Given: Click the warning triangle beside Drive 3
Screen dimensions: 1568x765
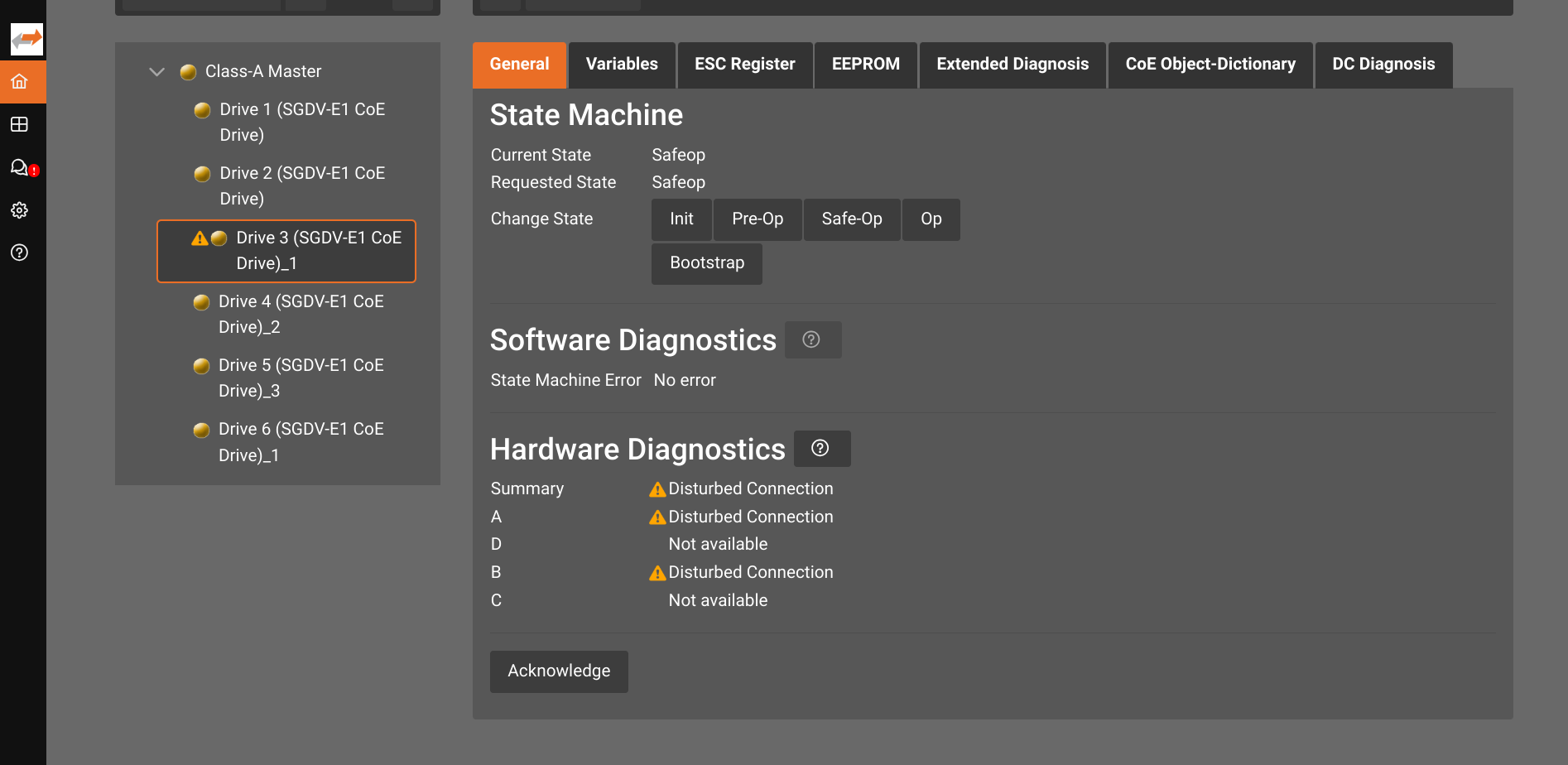Looking at the screenshot, I should pos(199,238).
